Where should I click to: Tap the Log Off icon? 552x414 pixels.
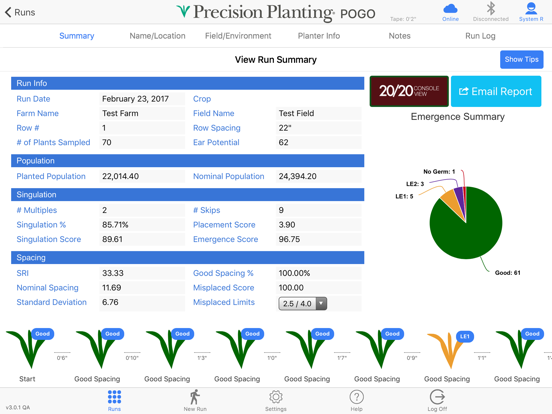pyautogui.click(x=437, y=401)
